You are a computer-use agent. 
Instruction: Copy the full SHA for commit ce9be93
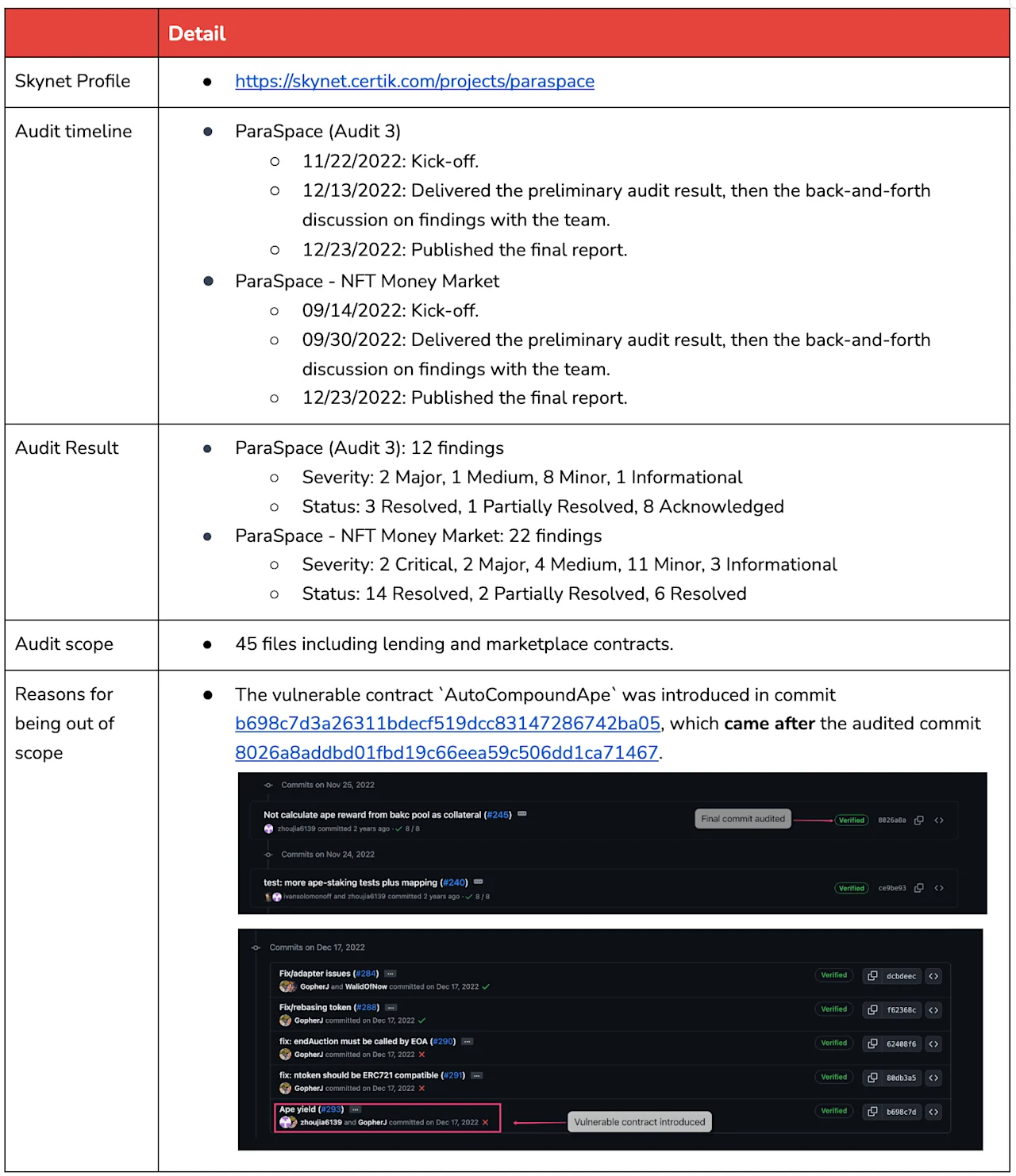click(918, 888)
